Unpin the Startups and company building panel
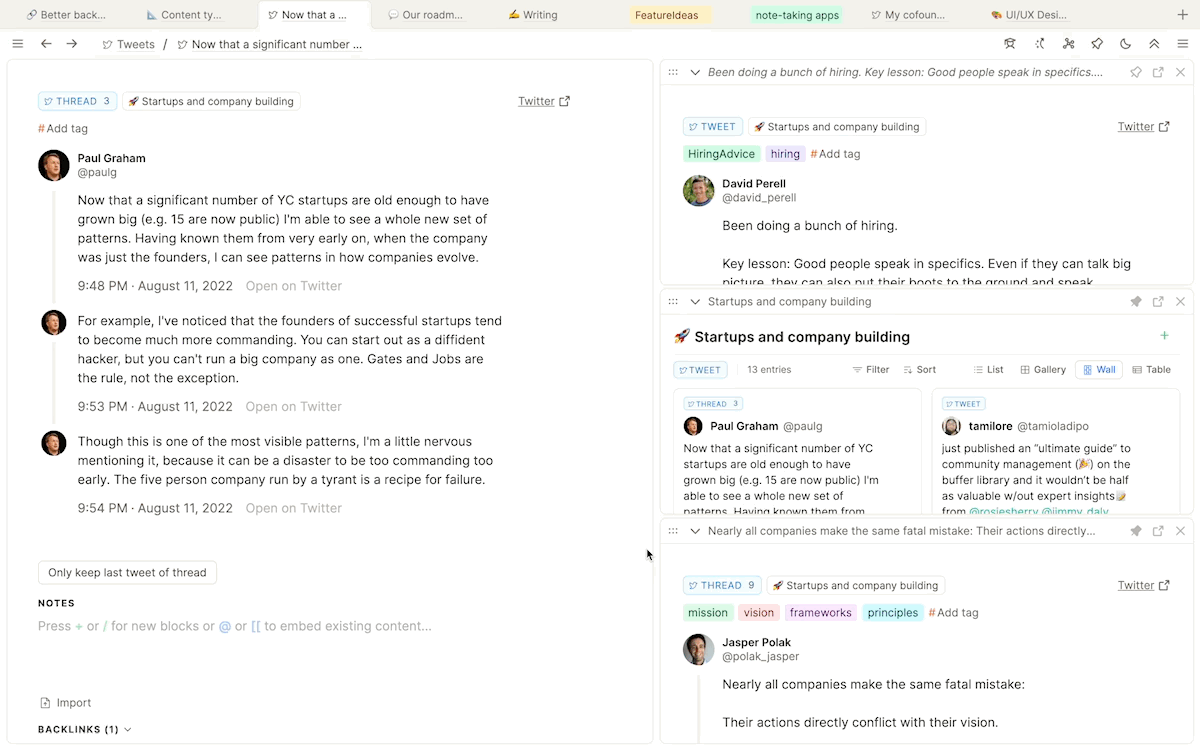This screenshot has width=1200, height=750. pyautogui.click(x=1136, y=302)
